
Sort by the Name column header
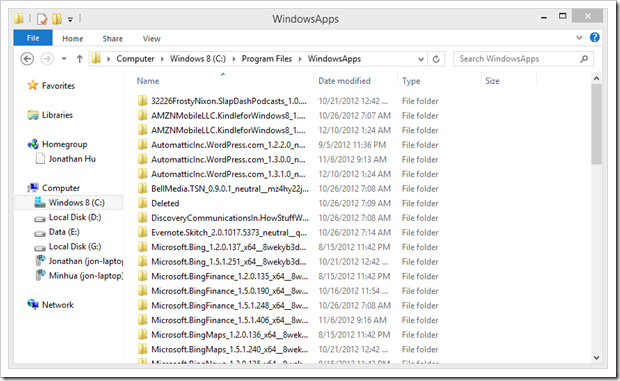[x=148, y=81]
